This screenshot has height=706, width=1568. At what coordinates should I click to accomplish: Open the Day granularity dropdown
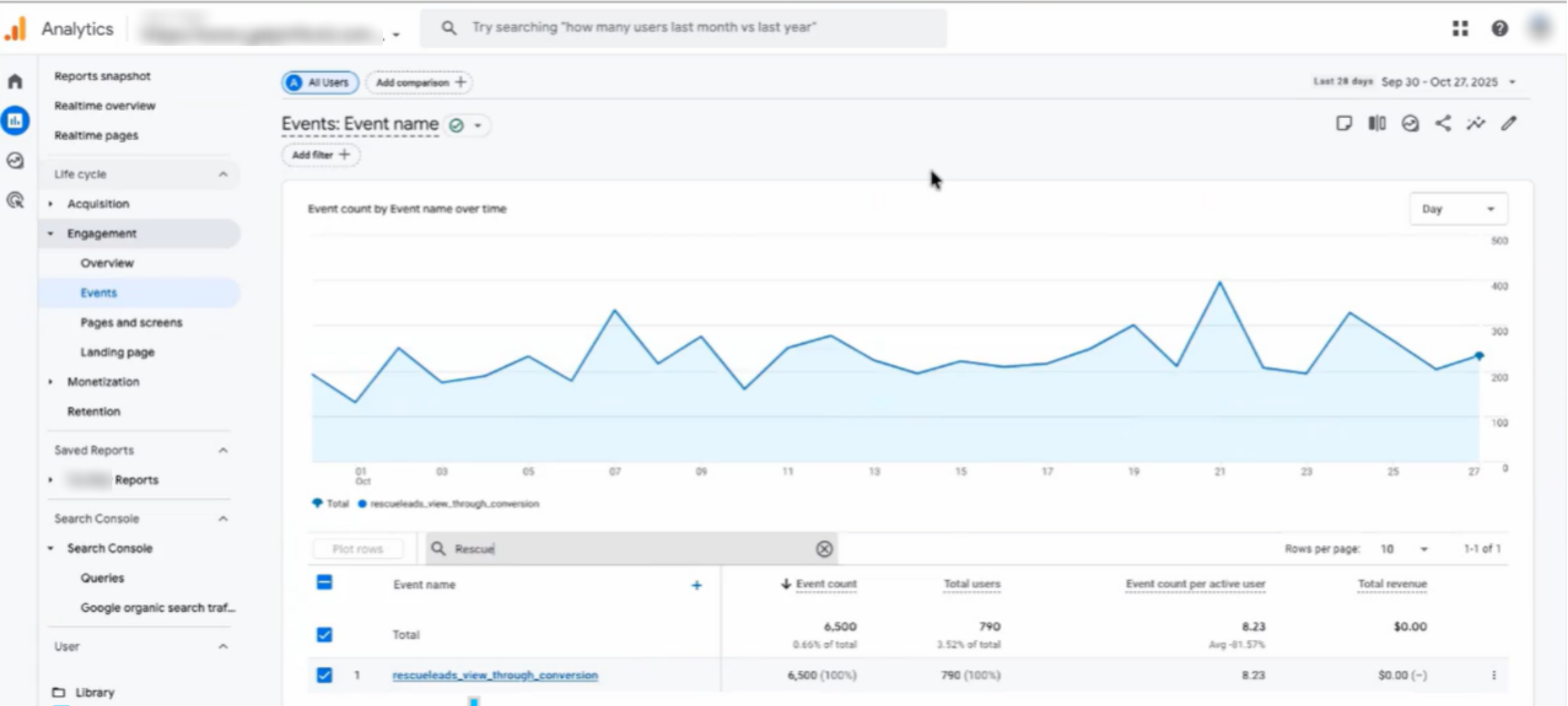(1458, 209)
